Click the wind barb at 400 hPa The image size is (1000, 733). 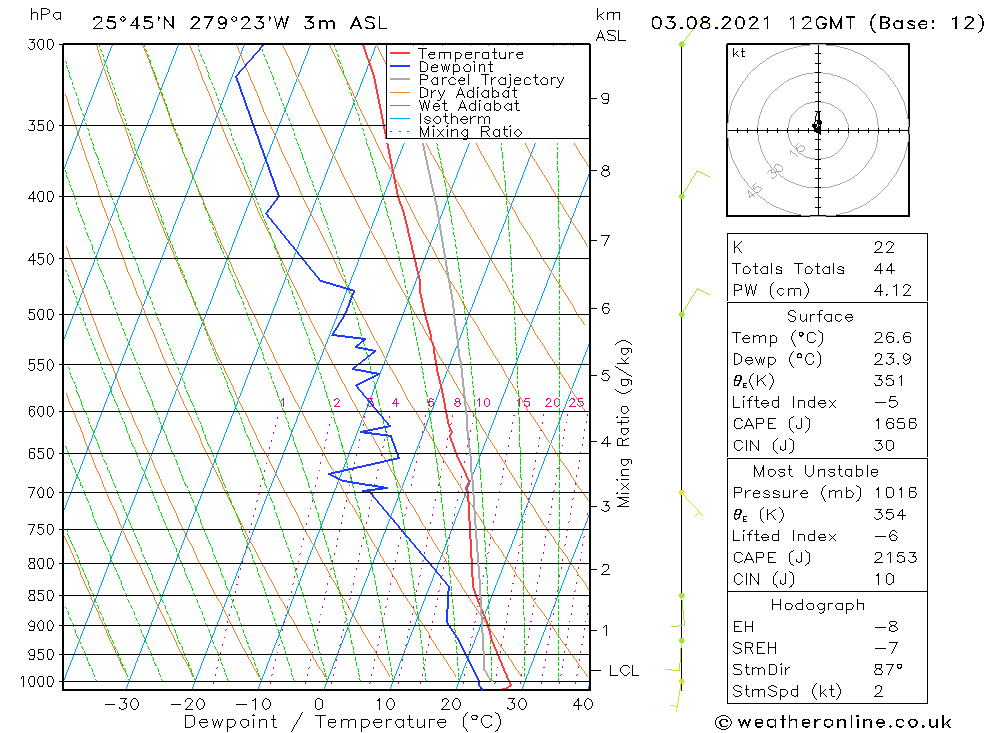point(695,184)
